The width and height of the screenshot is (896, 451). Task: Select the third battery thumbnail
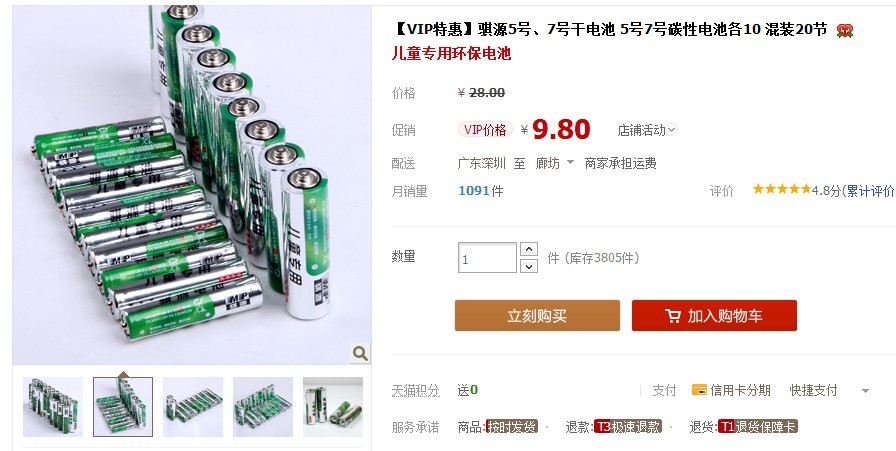tap(193, 407)
